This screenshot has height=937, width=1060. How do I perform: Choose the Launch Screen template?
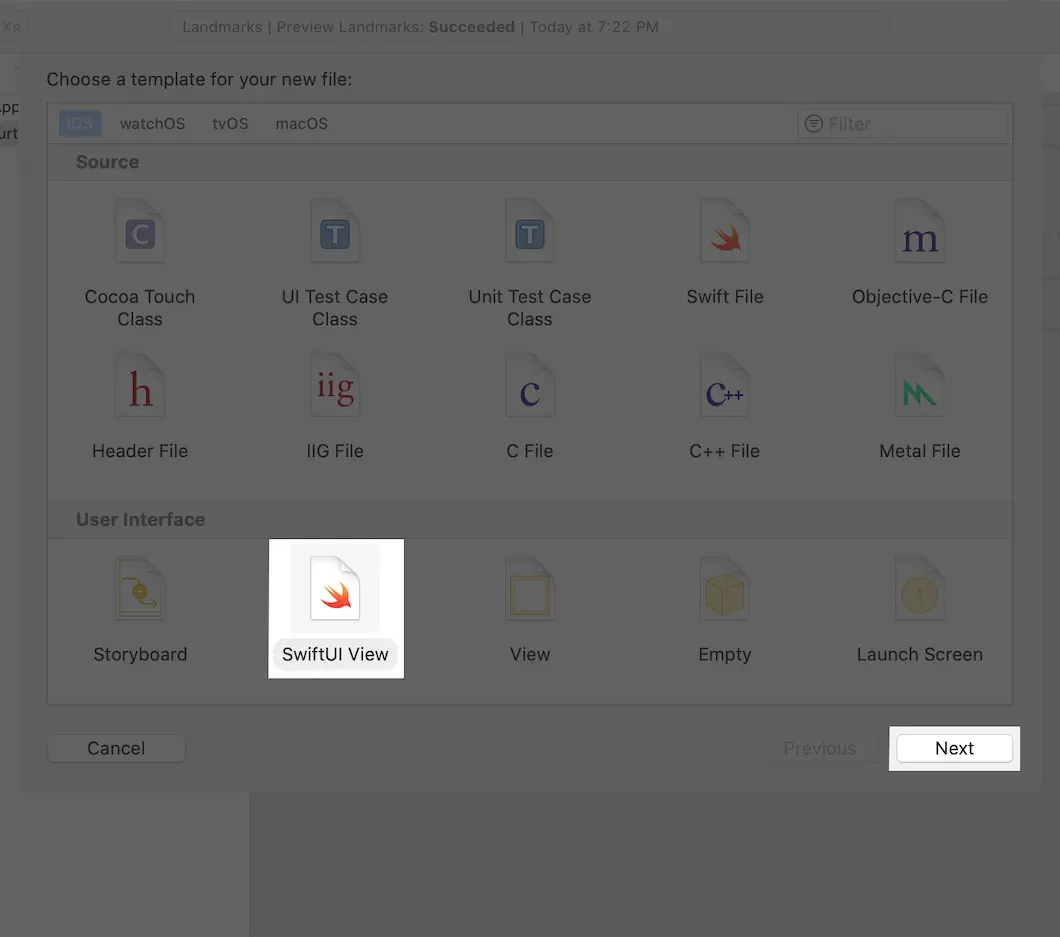(x=919, y=610)
